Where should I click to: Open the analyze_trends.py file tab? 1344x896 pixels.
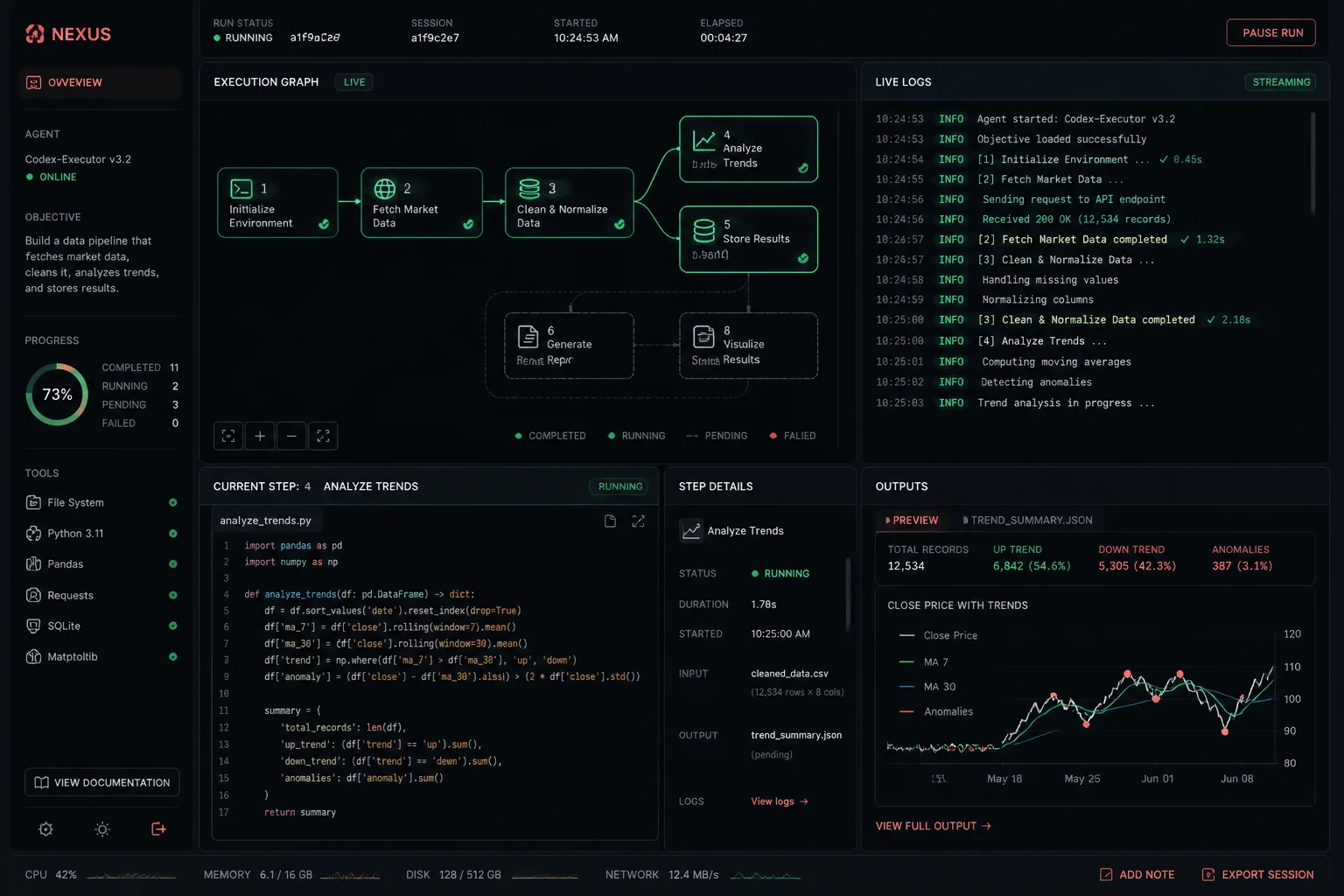pos(266,520)
